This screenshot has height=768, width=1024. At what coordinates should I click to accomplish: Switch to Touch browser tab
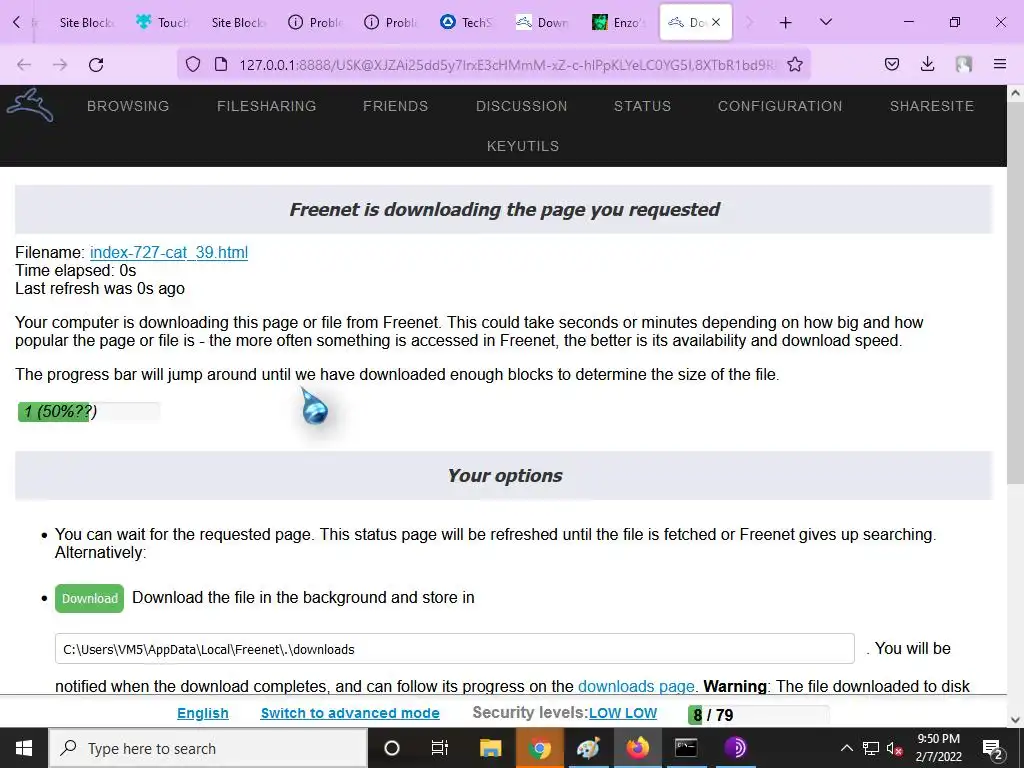pos(163,22)
